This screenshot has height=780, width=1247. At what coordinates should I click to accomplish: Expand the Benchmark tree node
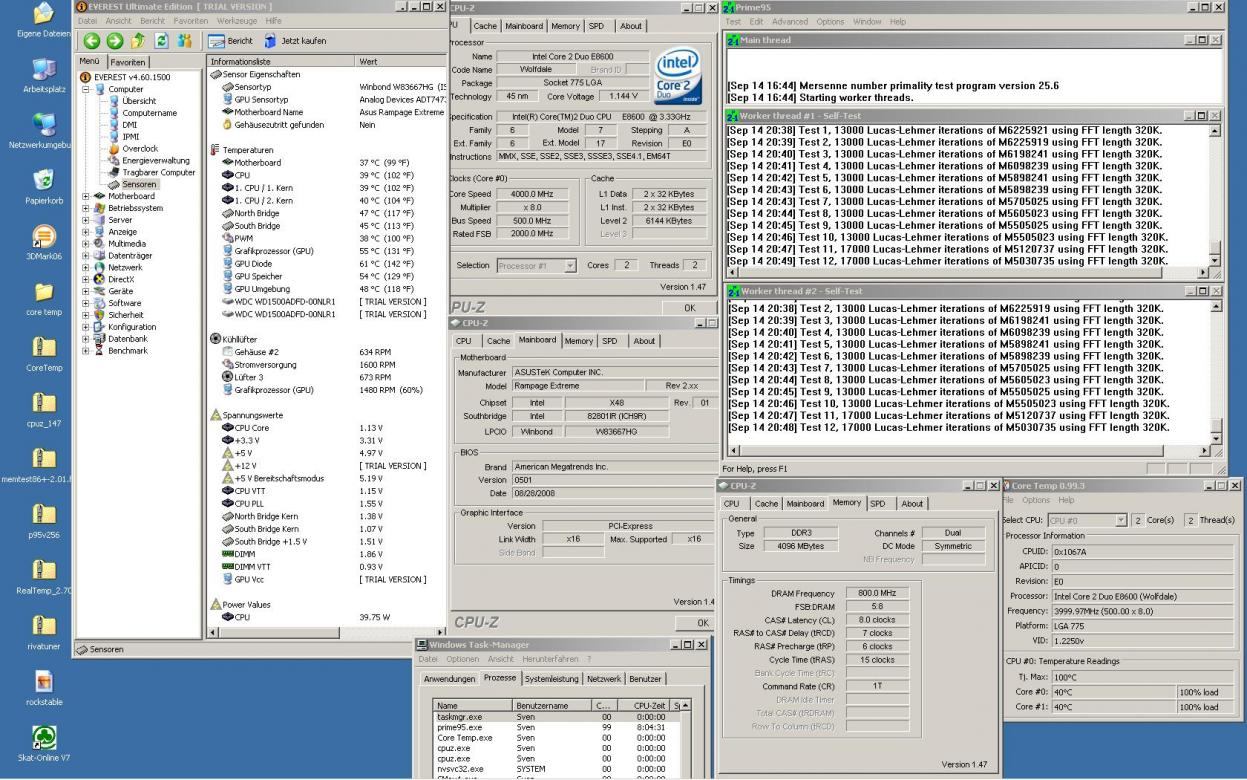tap(86, 350)
